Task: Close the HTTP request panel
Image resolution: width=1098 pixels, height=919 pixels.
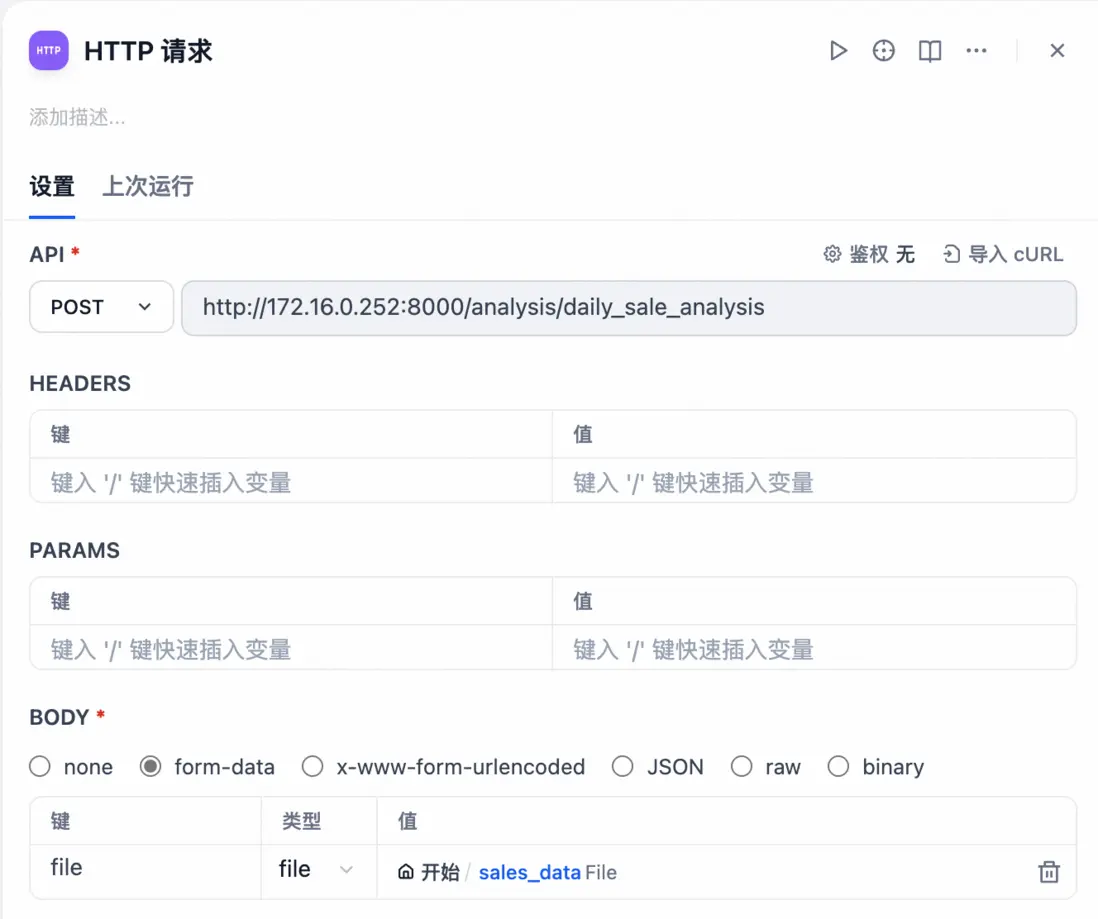Action: pyautogui.click(x=1057, y=50)
